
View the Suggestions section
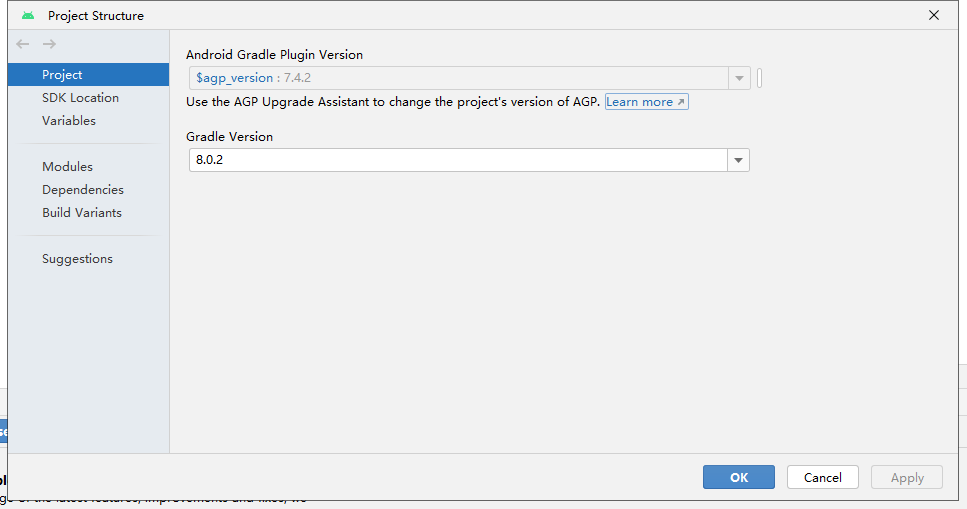point(77,259)
